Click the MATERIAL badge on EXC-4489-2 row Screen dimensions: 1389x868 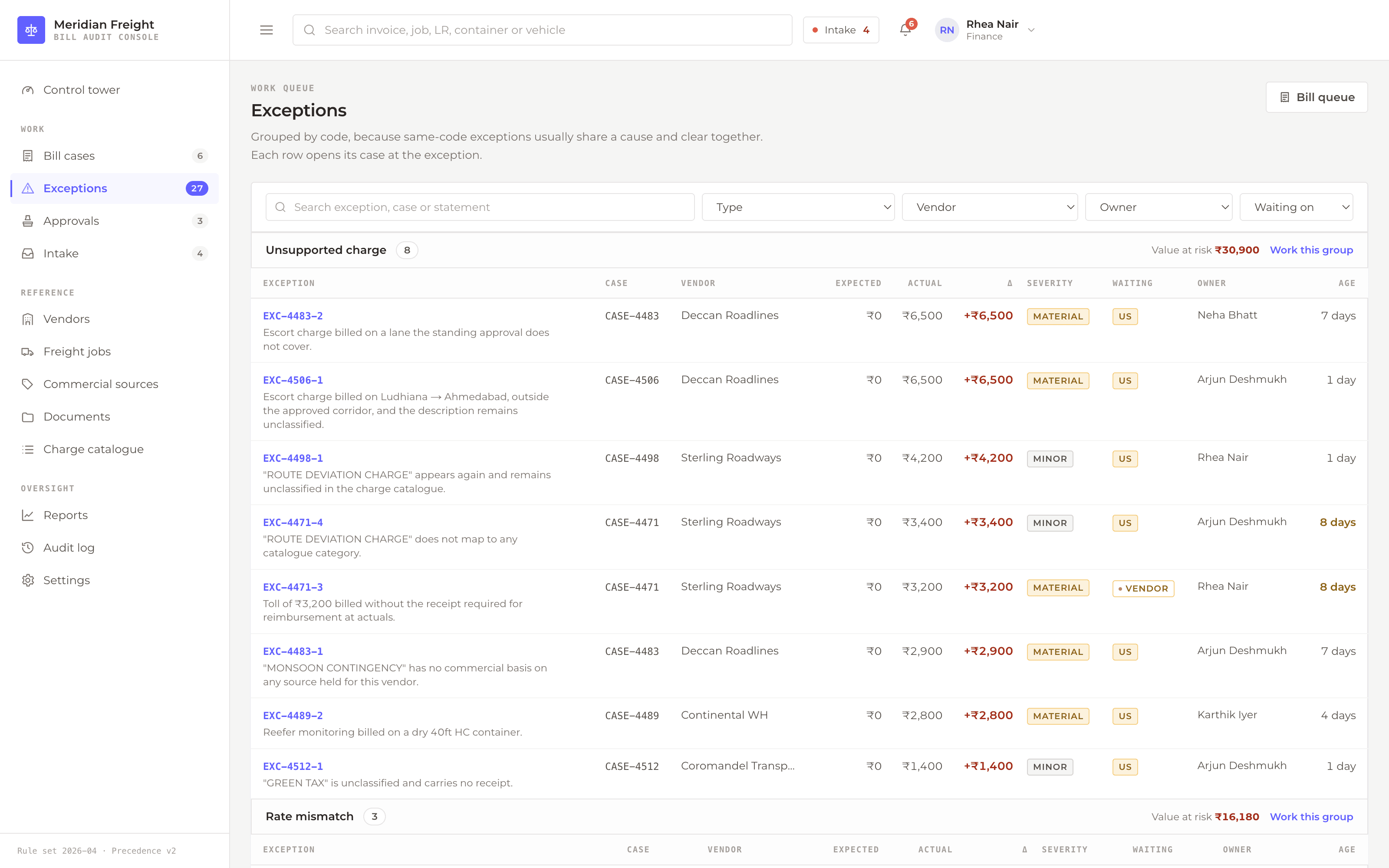(1058, 717)
